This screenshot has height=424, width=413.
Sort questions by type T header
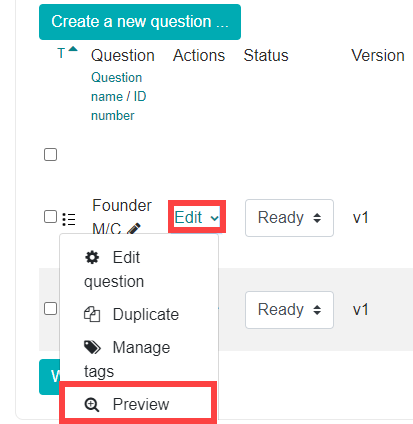[61, 54]
